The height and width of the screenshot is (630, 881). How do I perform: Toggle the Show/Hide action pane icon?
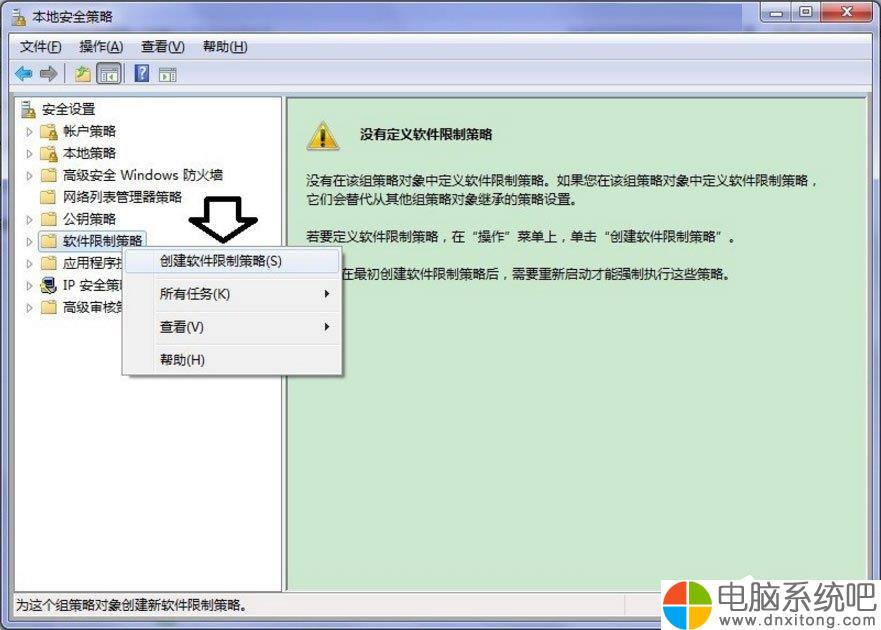pyautogui.click(x=167, y=74)
